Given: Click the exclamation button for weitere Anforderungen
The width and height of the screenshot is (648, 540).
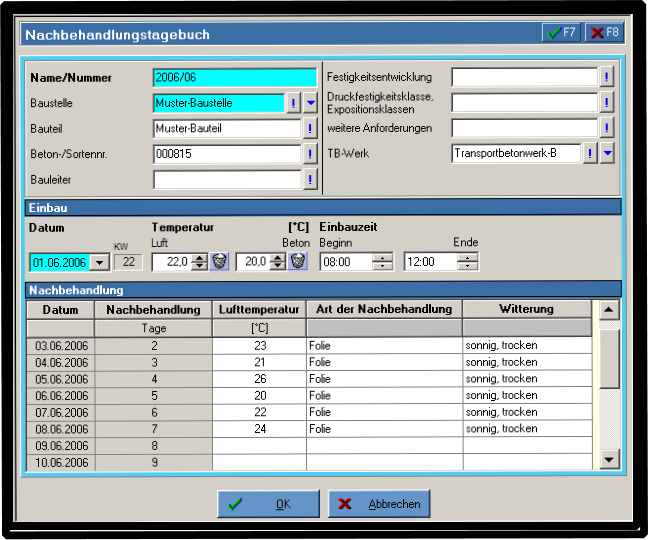Looking at the screenshot, I should click(x=606, y=128).
